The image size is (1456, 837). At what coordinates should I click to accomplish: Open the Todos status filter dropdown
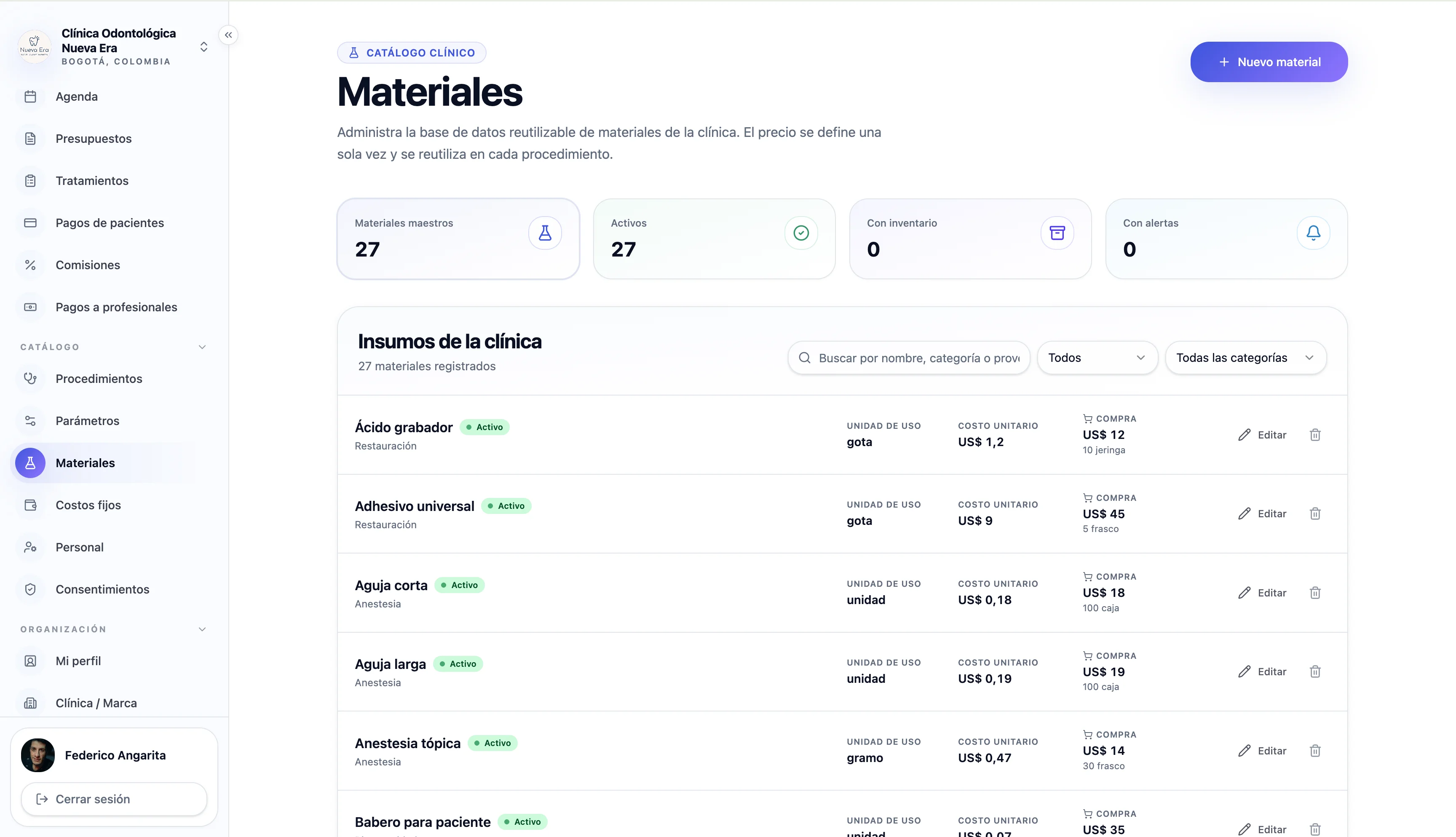1097,358
